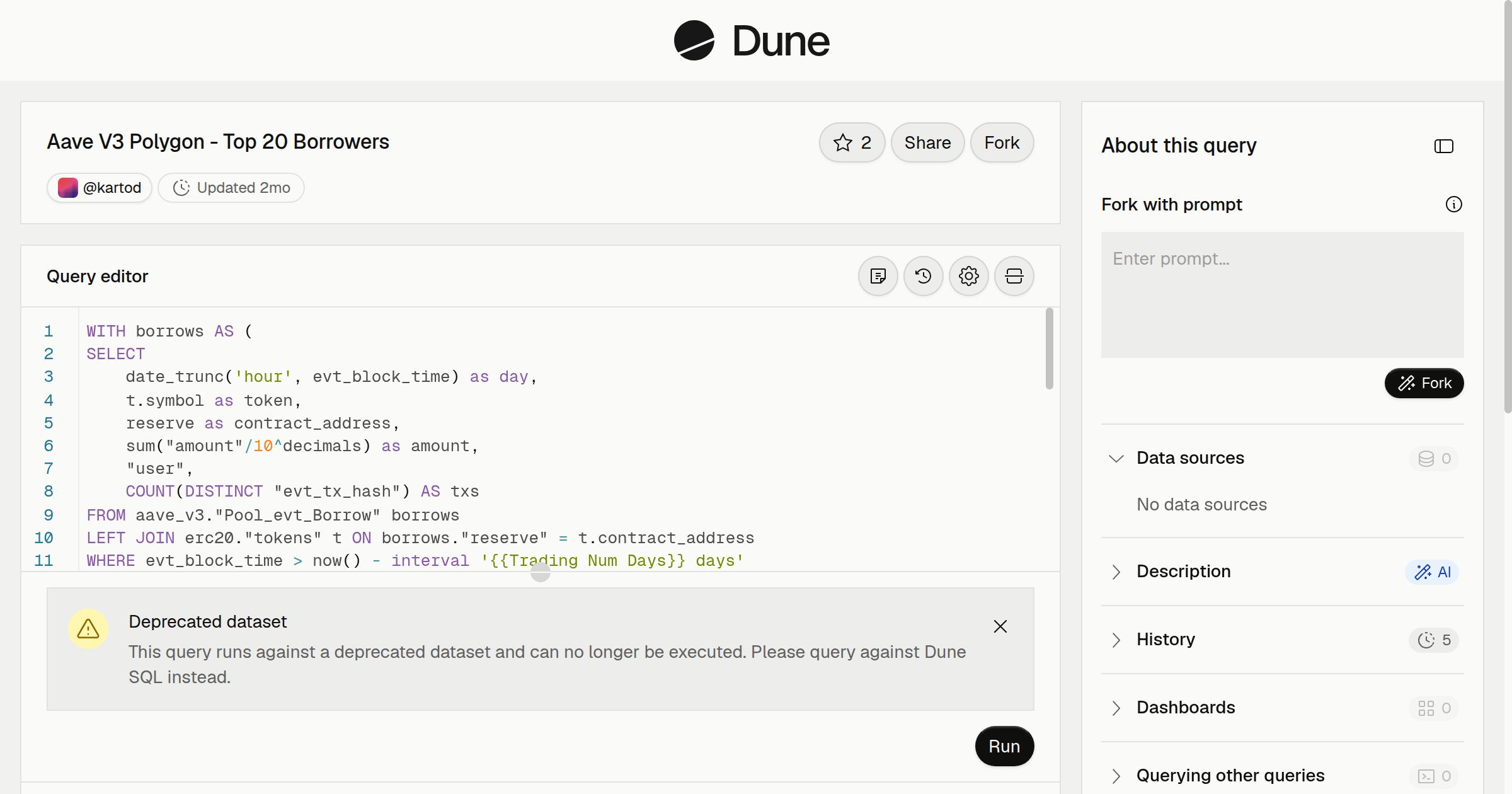Generate AI description with the AI badge
1512x794 pixels.
tap(1432, 572)
